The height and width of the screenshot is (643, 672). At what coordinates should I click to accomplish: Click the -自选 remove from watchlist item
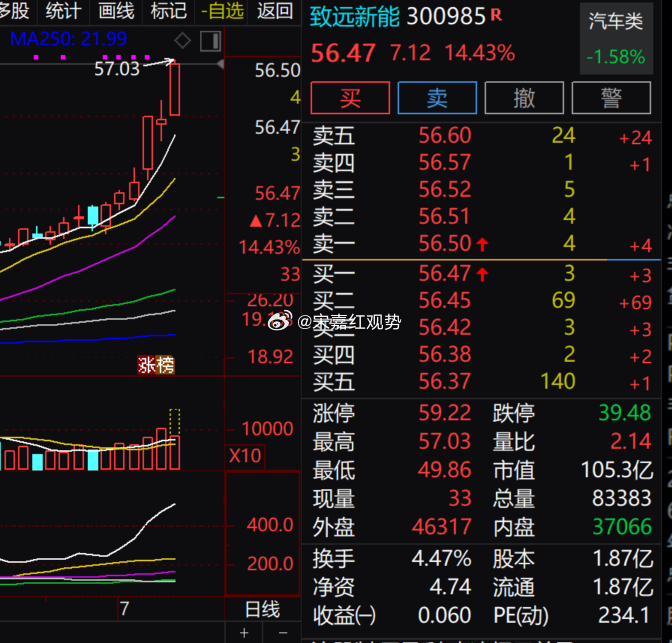point(222,11)
